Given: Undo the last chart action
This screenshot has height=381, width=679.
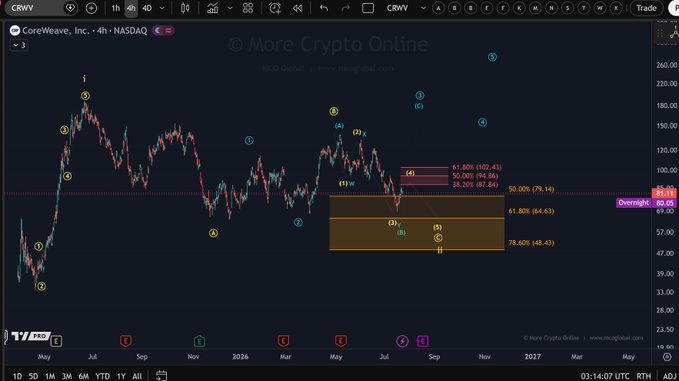Looking at the screenshot, I should click(x=323, y=8).
